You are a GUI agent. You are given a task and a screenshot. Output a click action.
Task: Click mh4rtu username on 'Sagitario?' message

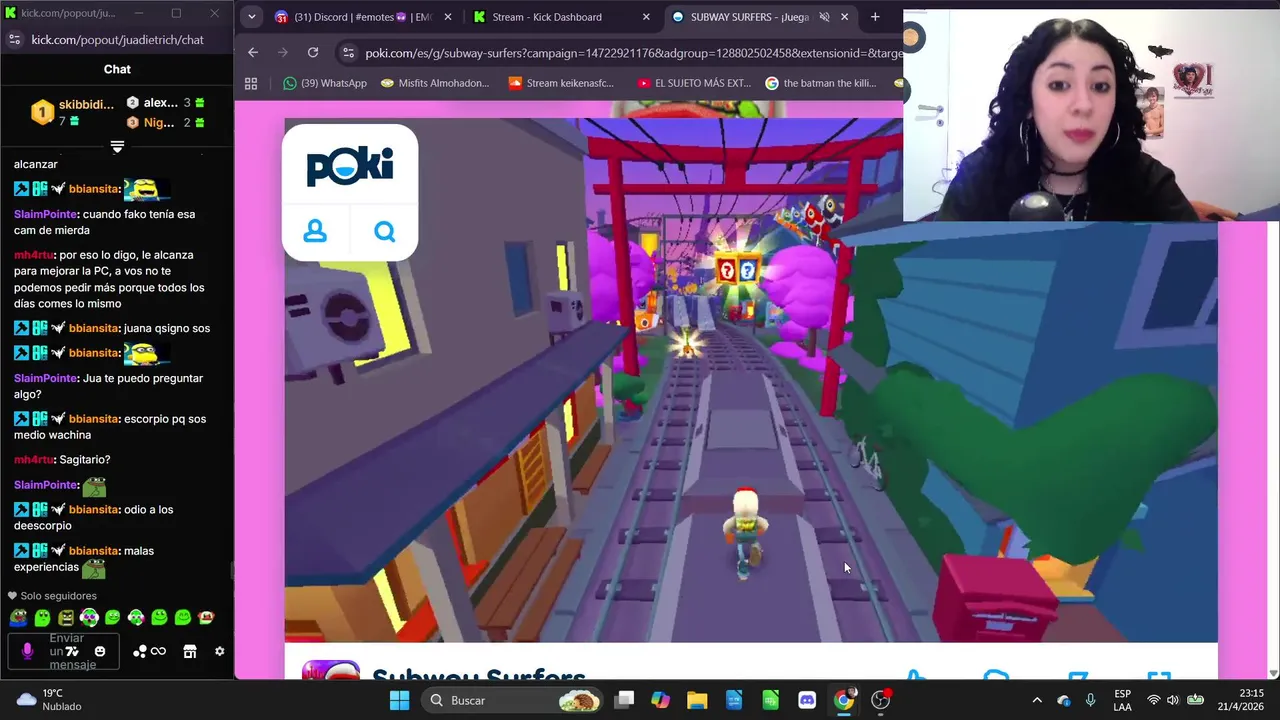(33, 459)
